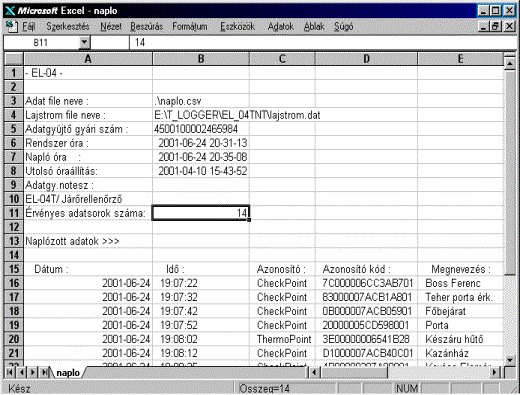This screenshot has height=395, width=520.
Task: Select cell 'EL-04T/ Járőrellenőrző'
Action: [88, 199]
